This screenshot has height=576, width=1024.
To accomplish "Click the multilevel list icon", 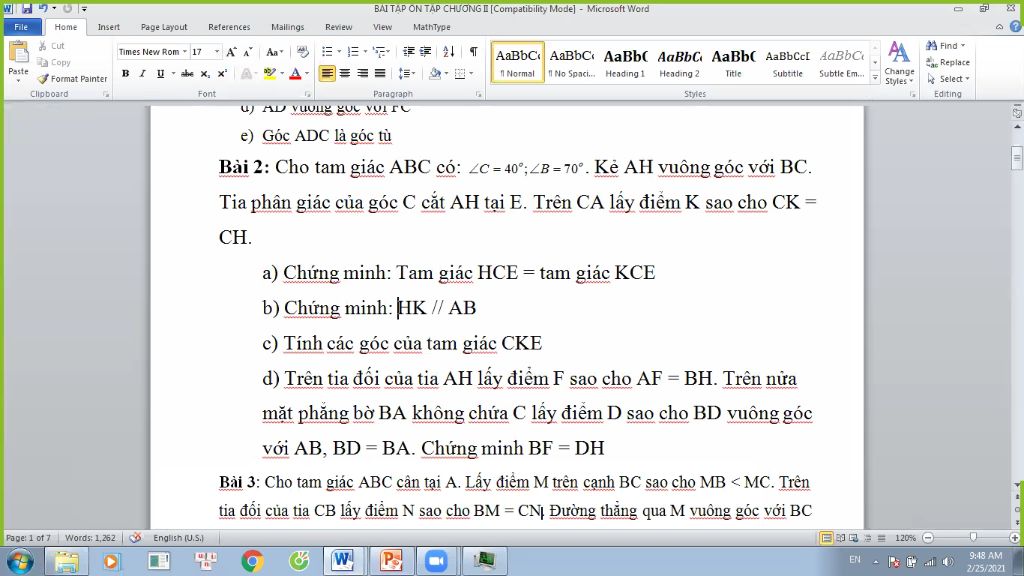I will coord(379,52).
